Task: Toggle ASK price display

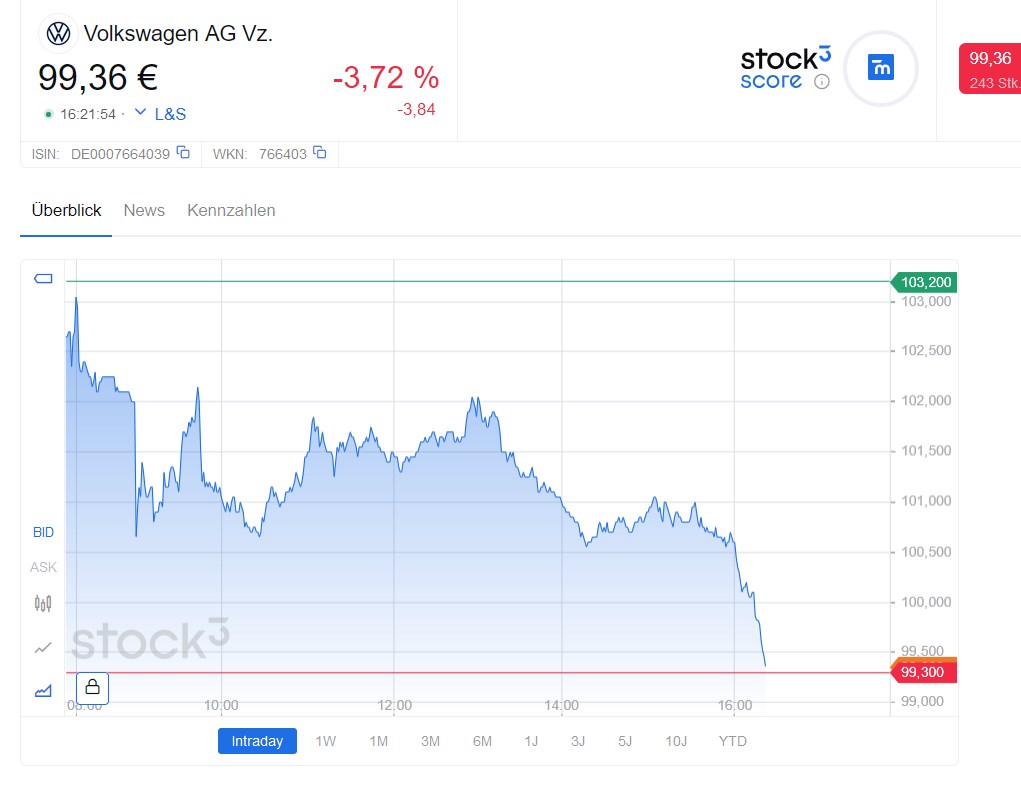Action: click(43, 567)
